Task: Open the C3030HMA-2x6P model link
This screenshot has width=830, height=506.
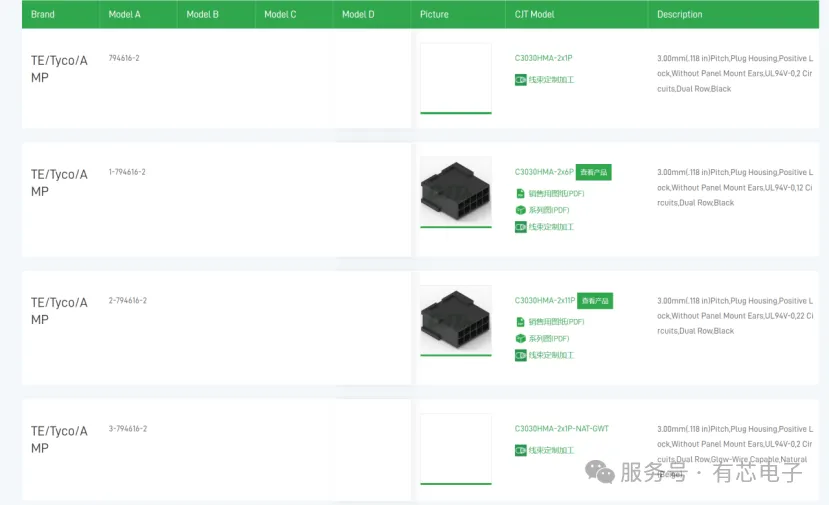Action: 544,172
